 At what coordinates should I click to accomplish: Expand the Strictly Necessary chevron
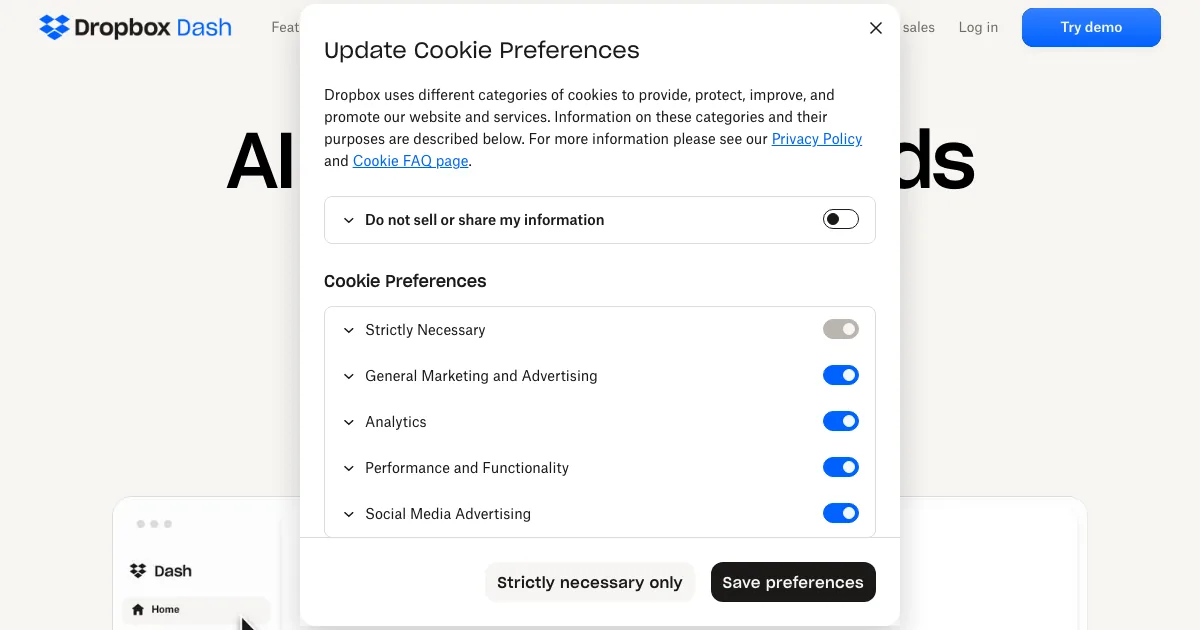[349, 330]
